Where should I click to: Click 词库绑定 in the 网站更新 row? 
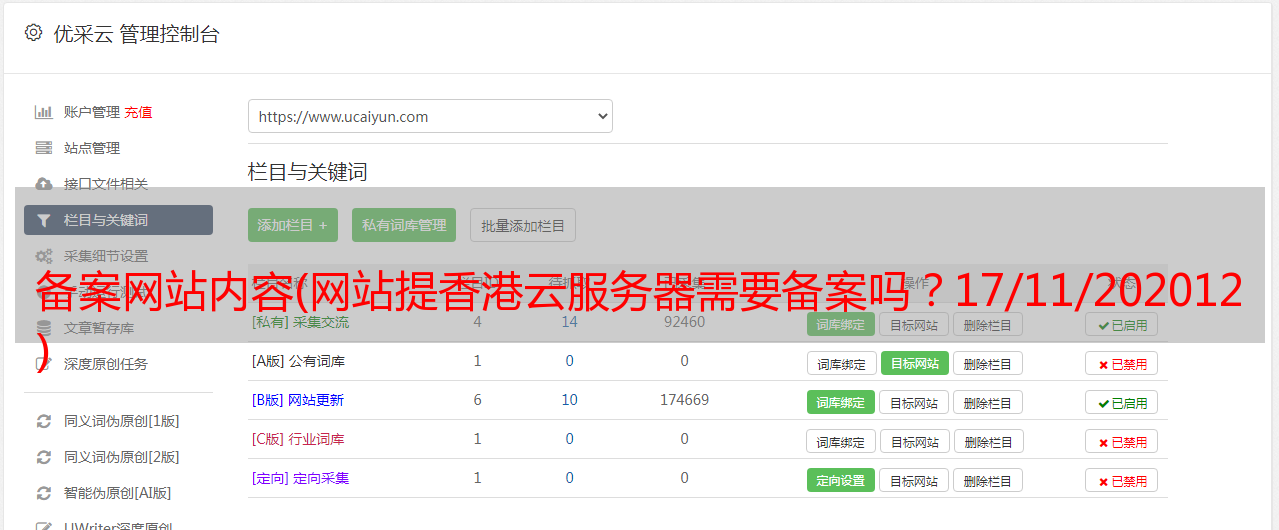click(841, 402)
